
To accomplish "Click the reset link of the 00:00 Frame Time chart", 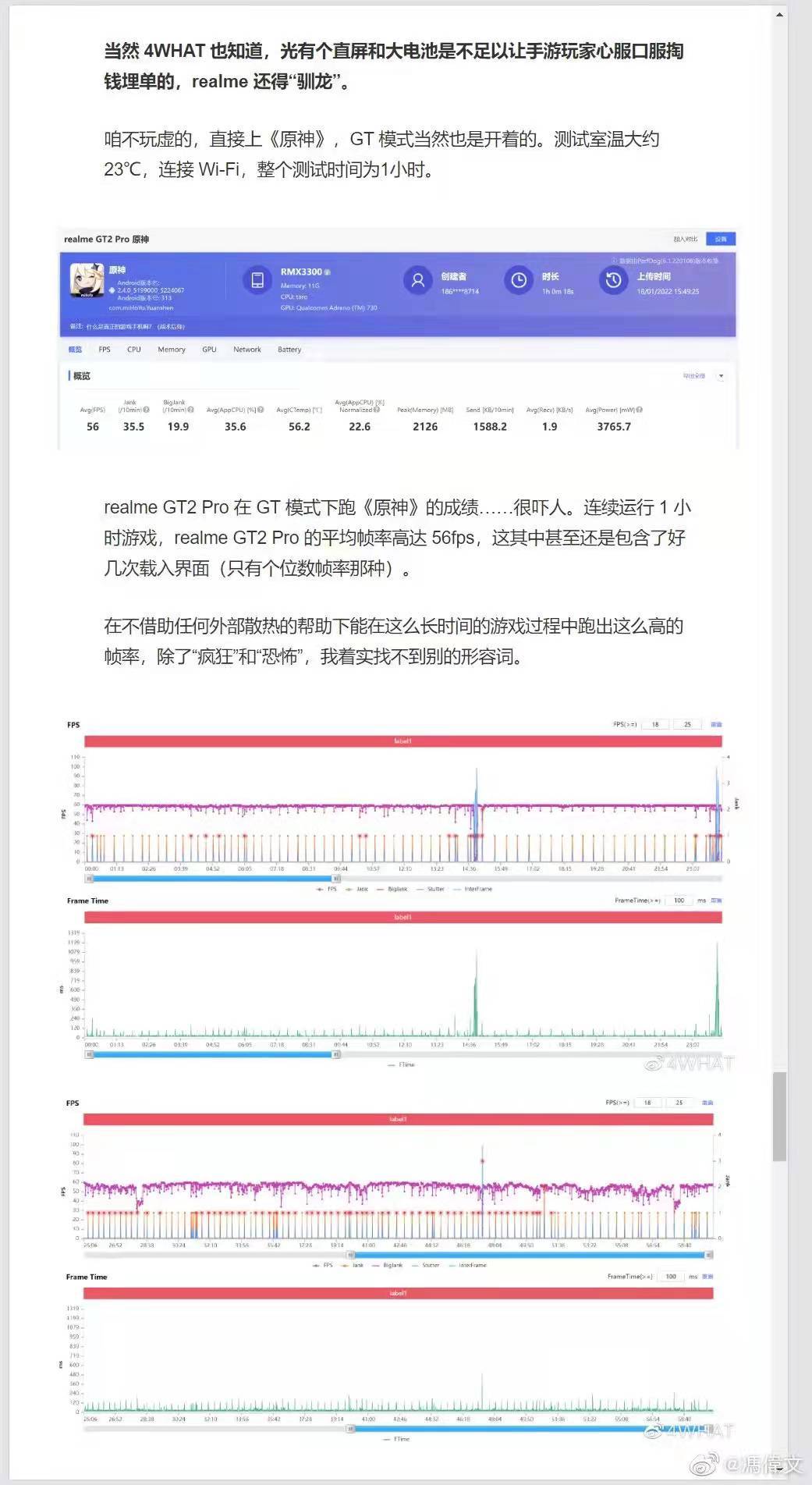I will pos(717,901).
